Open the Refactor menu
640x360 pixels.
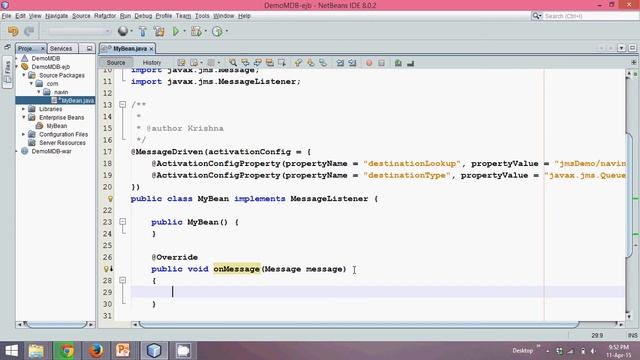(x=105, y=16)
